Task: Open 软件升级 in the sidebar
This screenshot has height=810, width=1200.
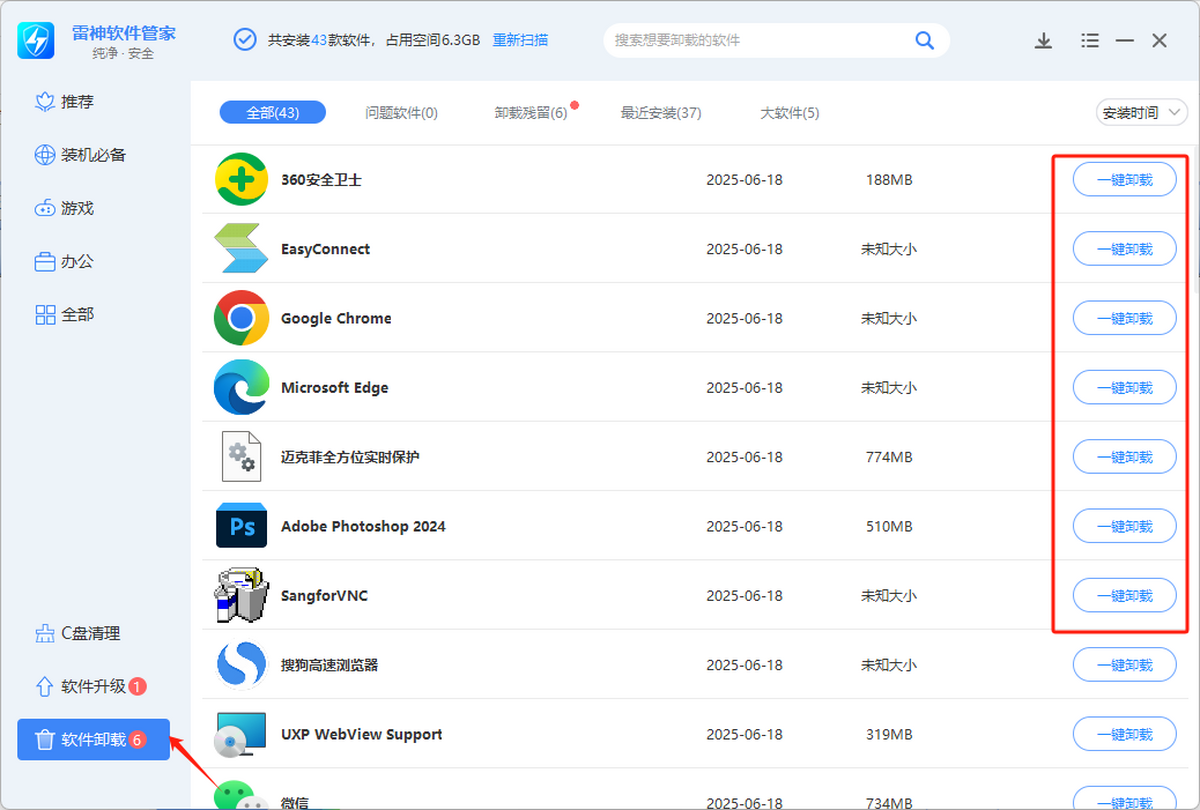Action: [91, 686]
